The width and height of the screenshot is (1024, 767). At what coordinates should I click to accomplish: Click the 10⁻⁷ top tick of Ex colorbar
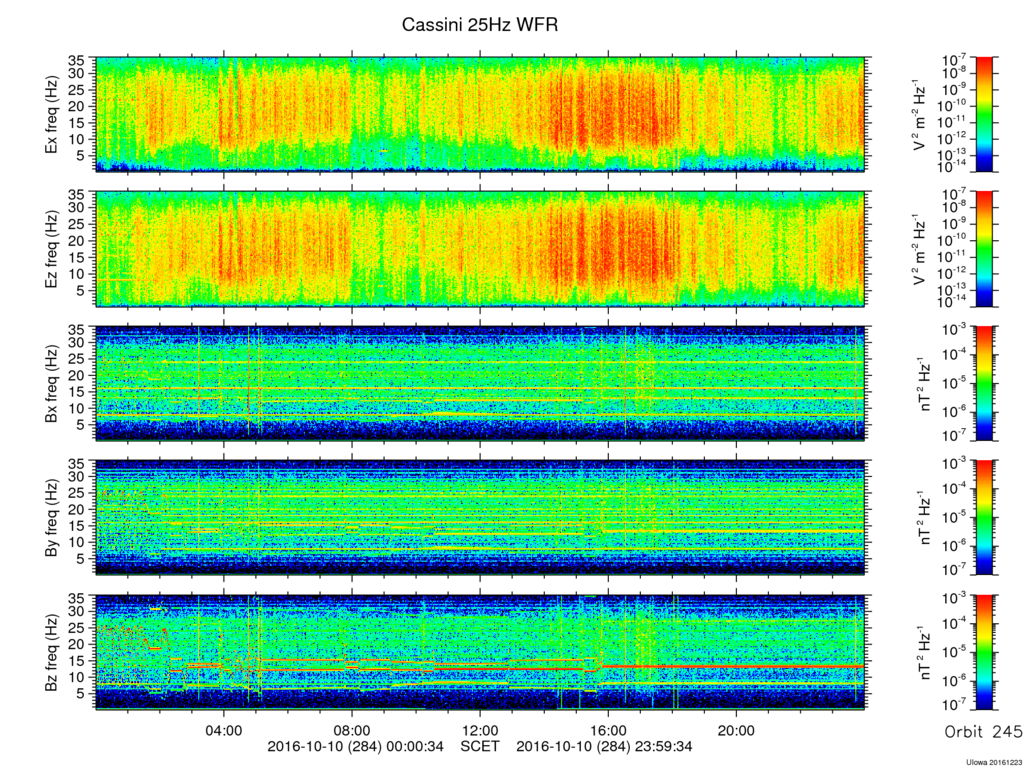pyautogui.click(x=955, y=61)
